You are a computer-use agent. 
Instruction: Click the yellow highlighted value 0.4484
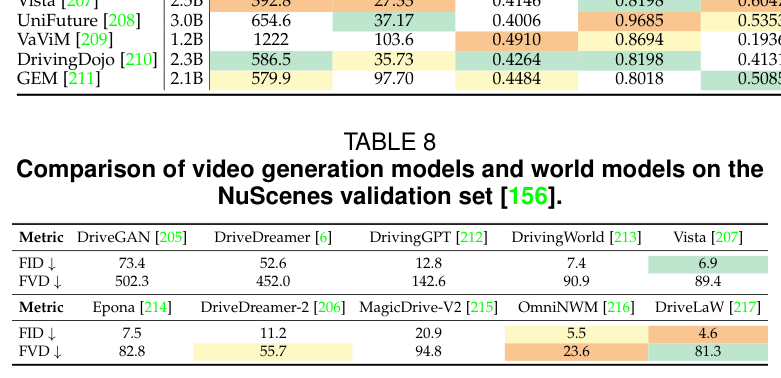click(x=517, y=78)
